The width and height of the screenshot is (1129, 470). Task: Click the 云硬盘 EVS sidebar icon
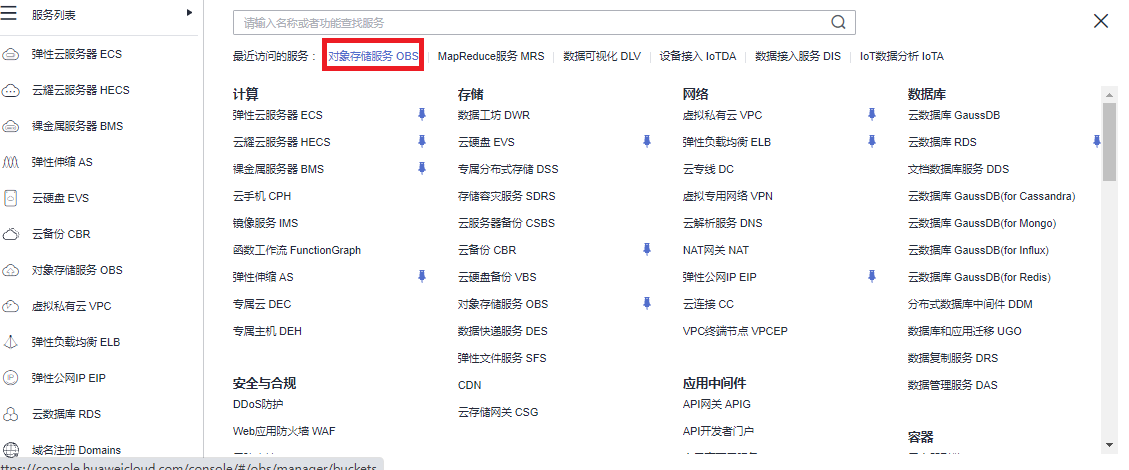(x=11, y=199)
